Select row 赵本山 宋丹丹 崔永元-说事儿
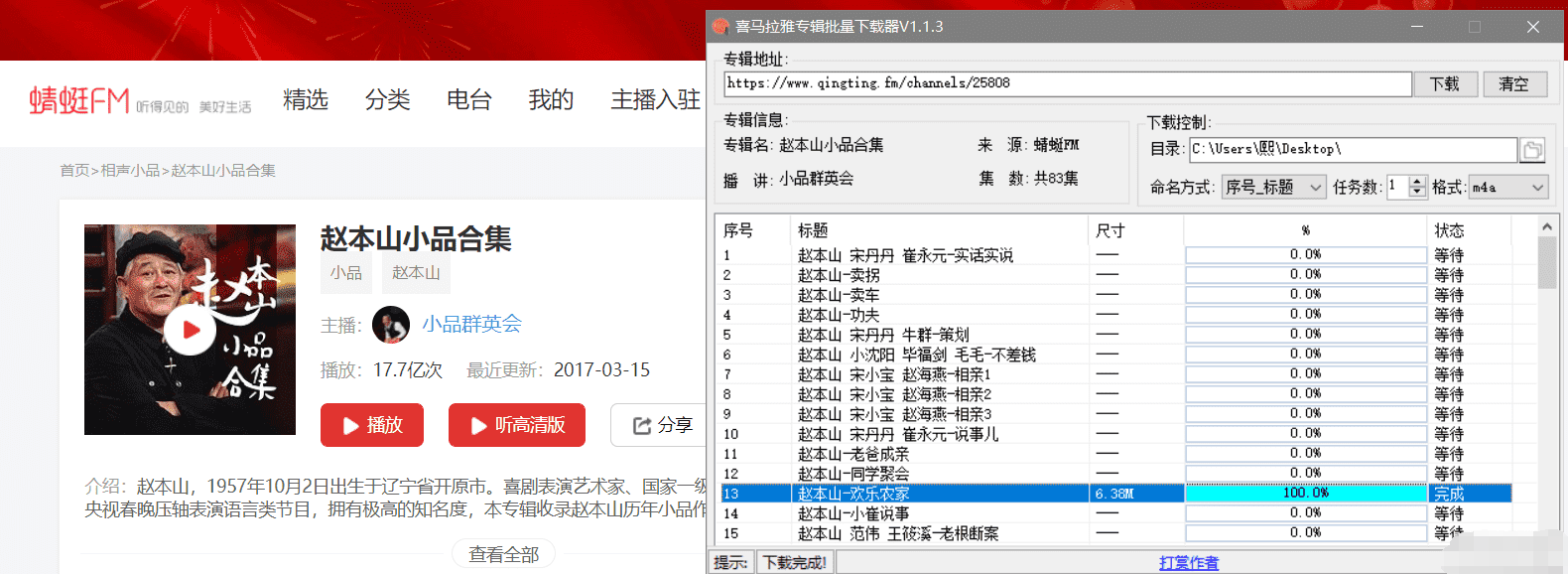This screenshot has width=1568, height=574. tap(1114, 434)
